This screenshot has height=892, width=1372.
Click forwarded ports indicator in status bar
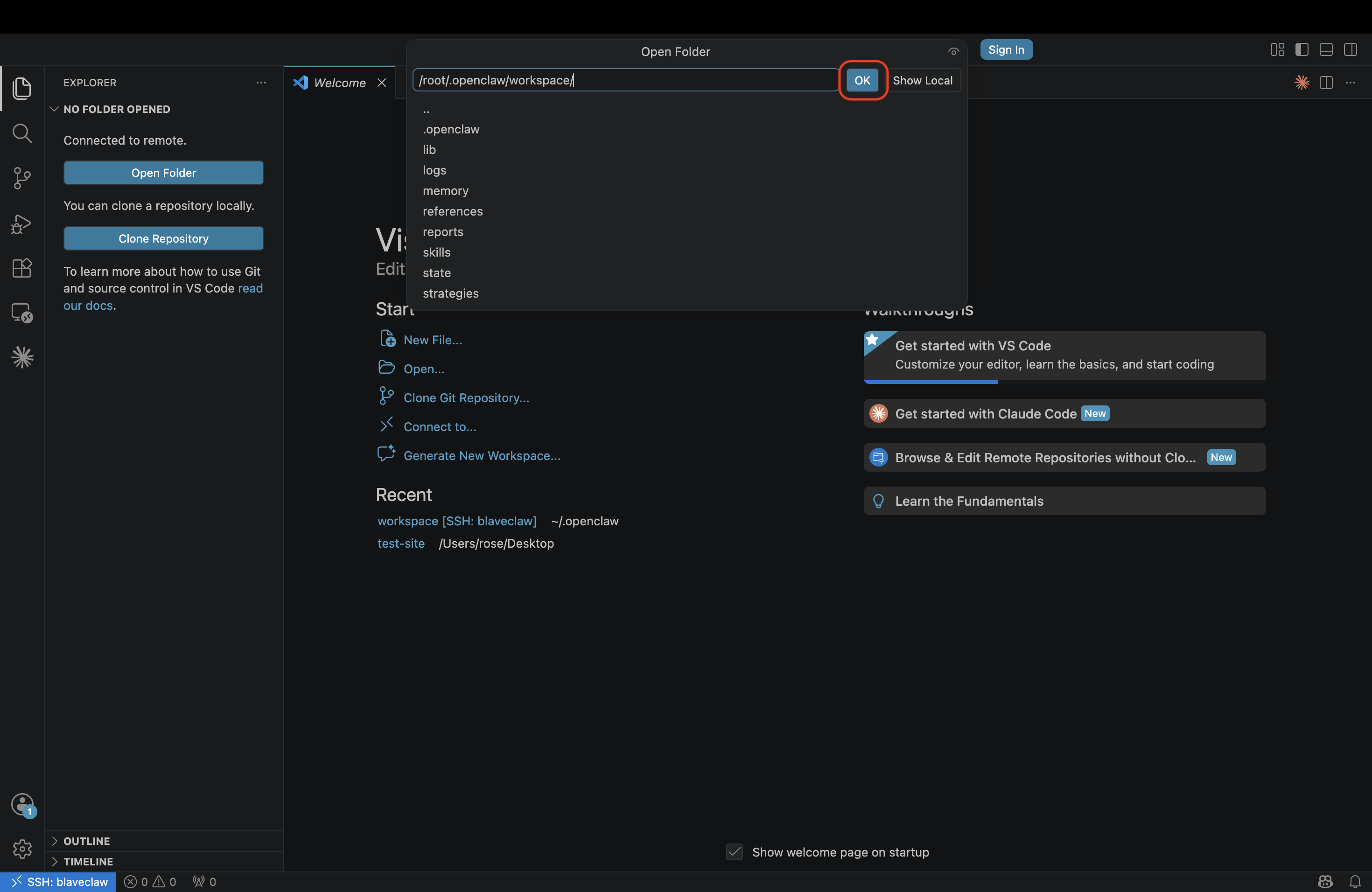pos(204,882)
